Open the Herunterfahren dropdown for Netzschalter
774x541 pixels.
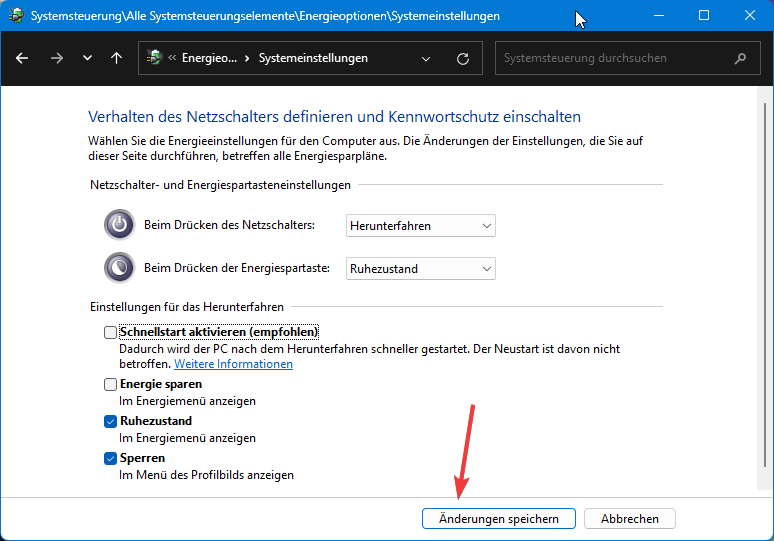[421, 226]
